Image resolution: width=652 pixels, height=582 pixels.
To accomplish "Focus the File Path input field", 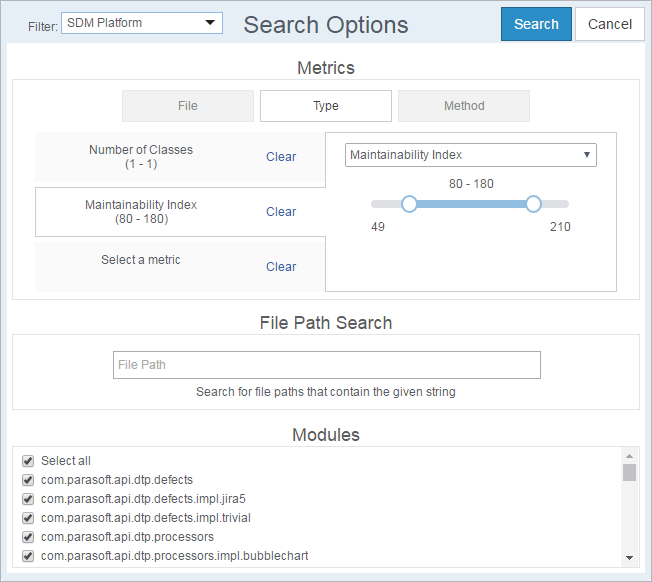I will [x=327, y=365].
